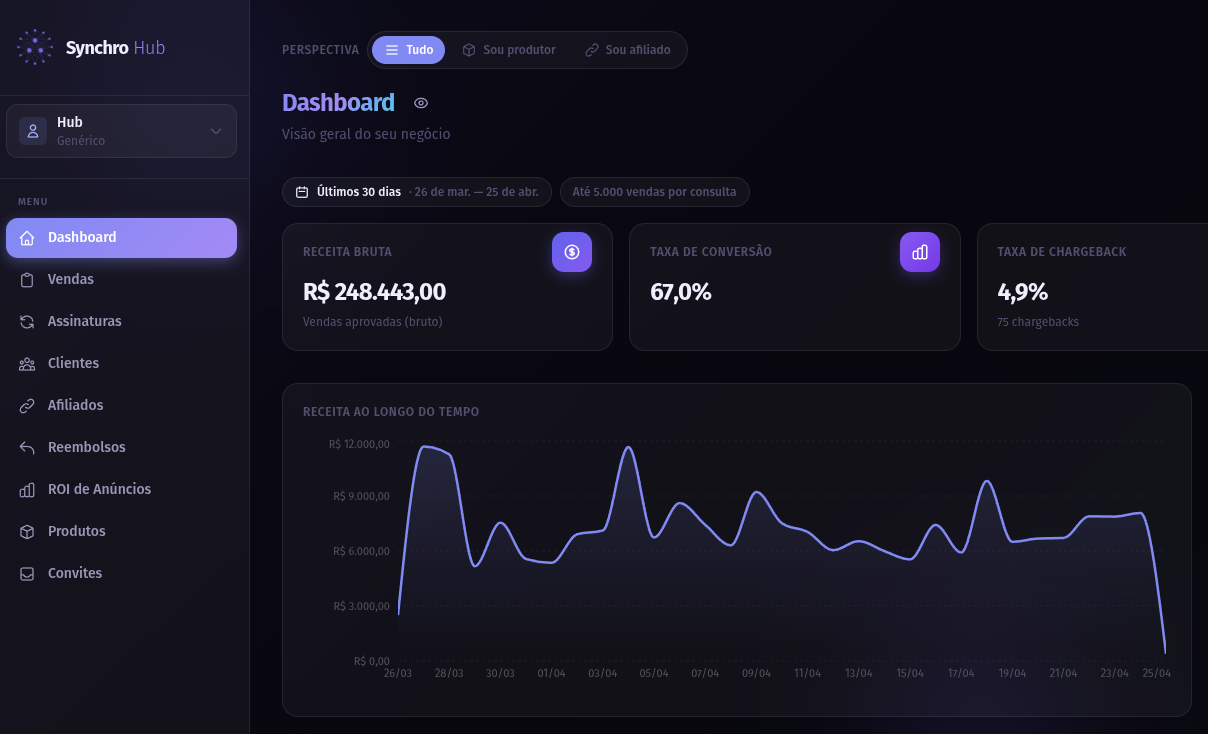Click the bar chart icon for ROI de Anúncios
1208x734 pixels.
point(27,490)
